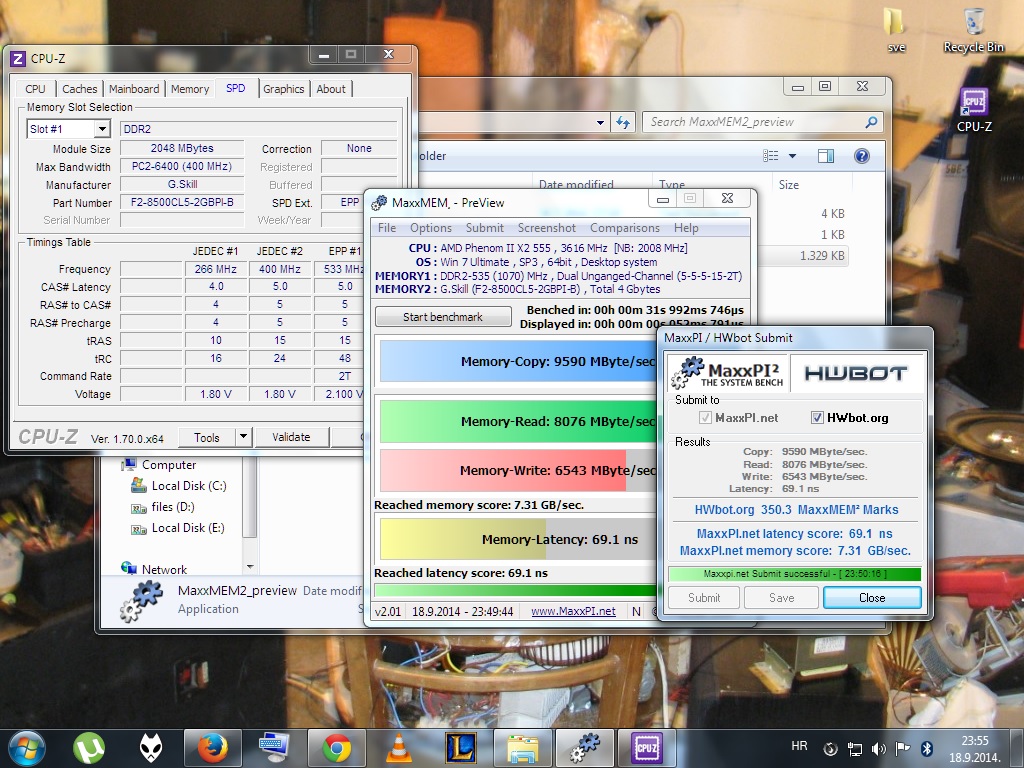Click the Size column header in Explorer
This screenshot has height=768, width=1024.
click(812, 185)
